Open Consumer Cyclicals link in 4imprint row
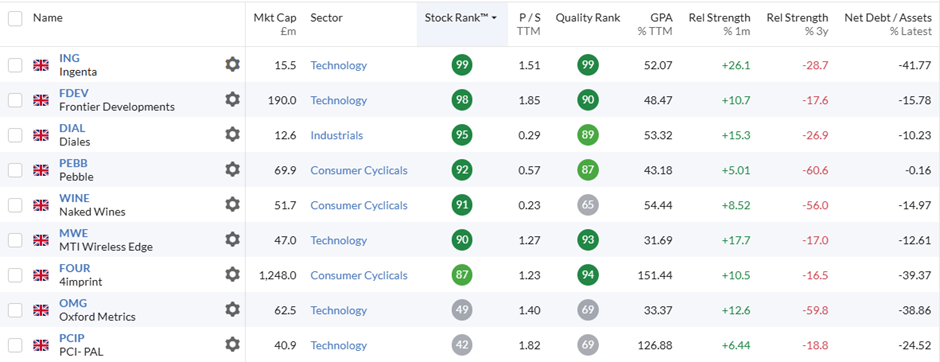The height and width of the screenshot is (362, 940). click(358, 276)
